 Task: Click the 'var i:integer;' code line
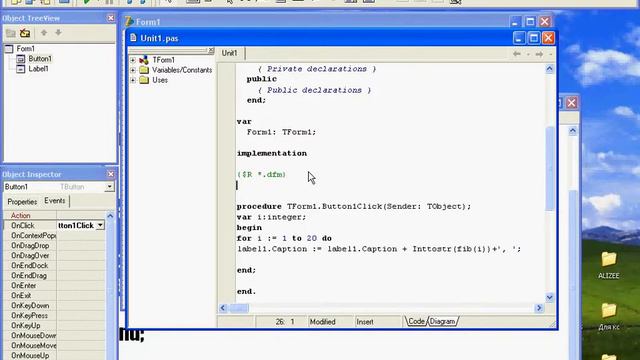click(x=271, y=217)
